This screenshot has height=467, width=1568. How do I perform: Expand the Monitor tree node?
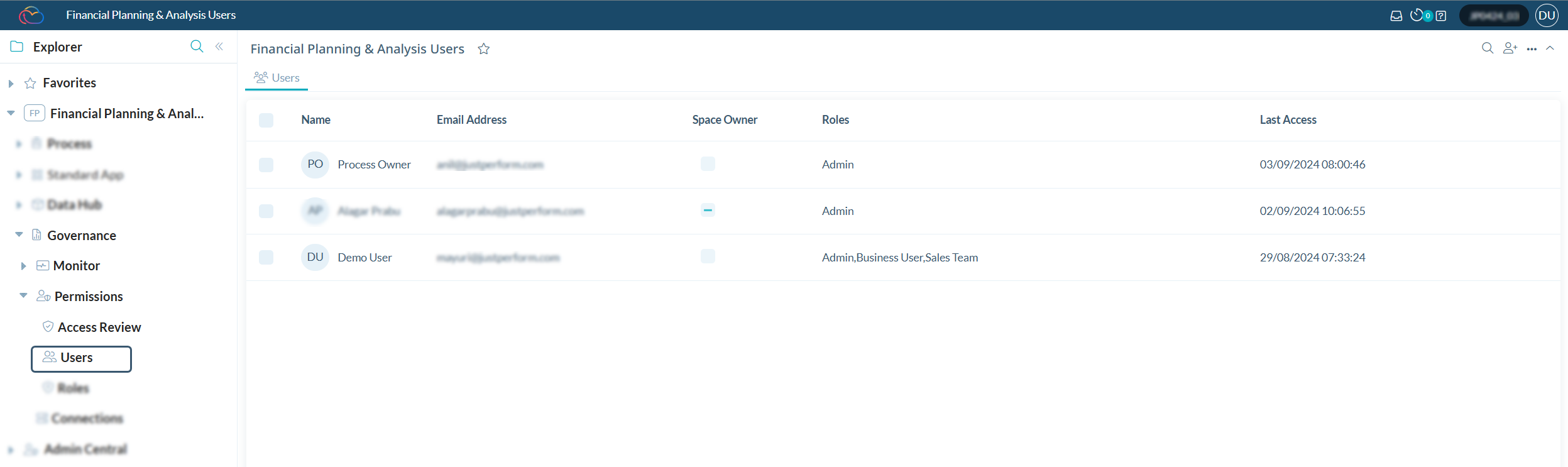tap(23, 266)
